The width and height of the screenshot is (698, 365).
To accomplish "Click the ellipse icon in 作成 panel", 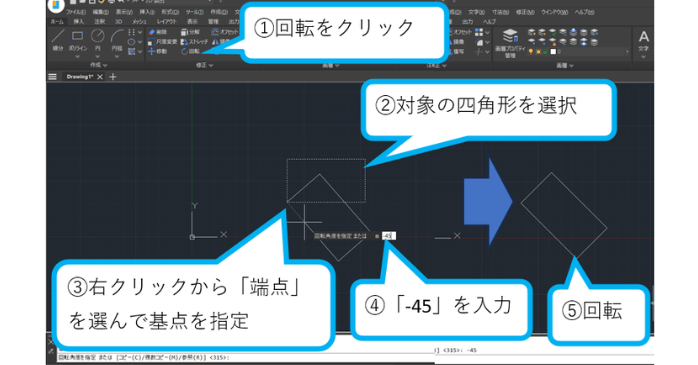I will [131, 42].
